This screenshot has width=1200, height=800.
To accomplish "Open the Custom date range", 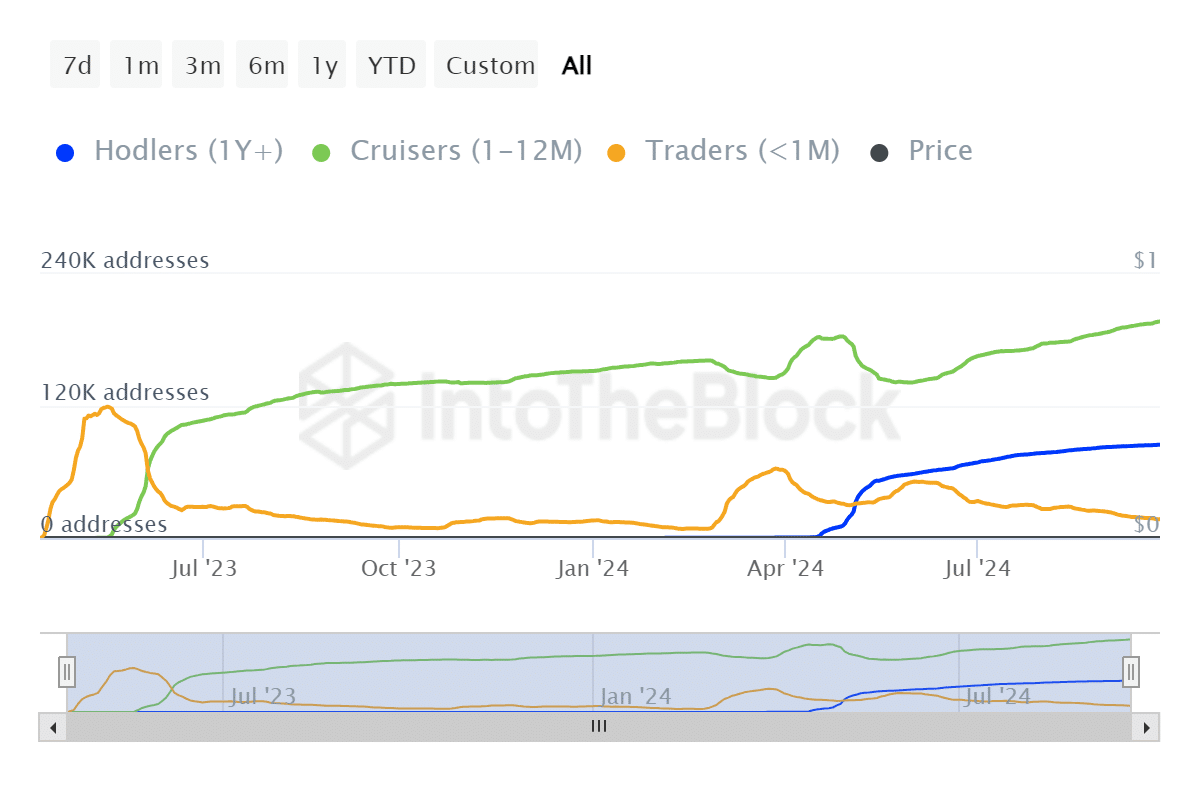I will click(490, 66).
